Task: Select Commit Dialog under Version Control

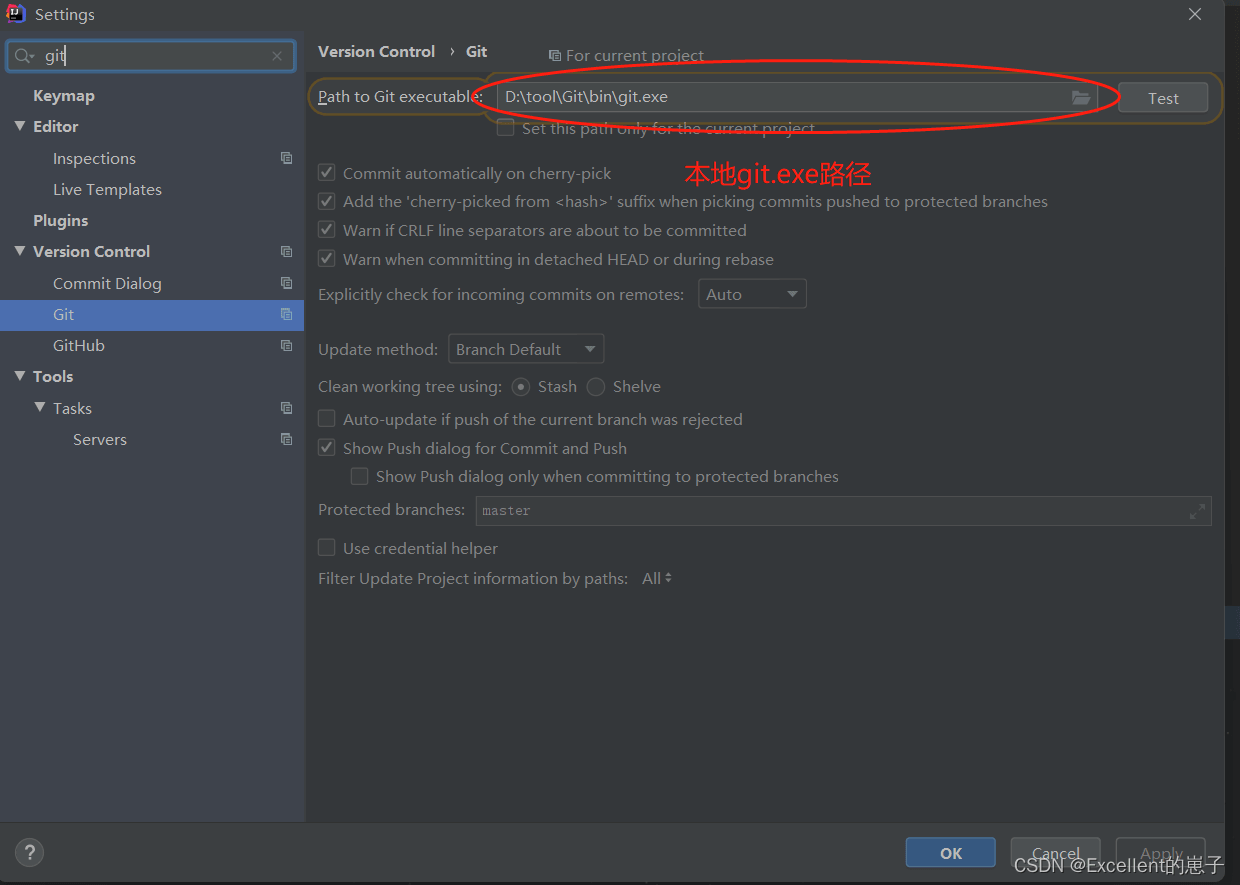Action: (107, 283)
